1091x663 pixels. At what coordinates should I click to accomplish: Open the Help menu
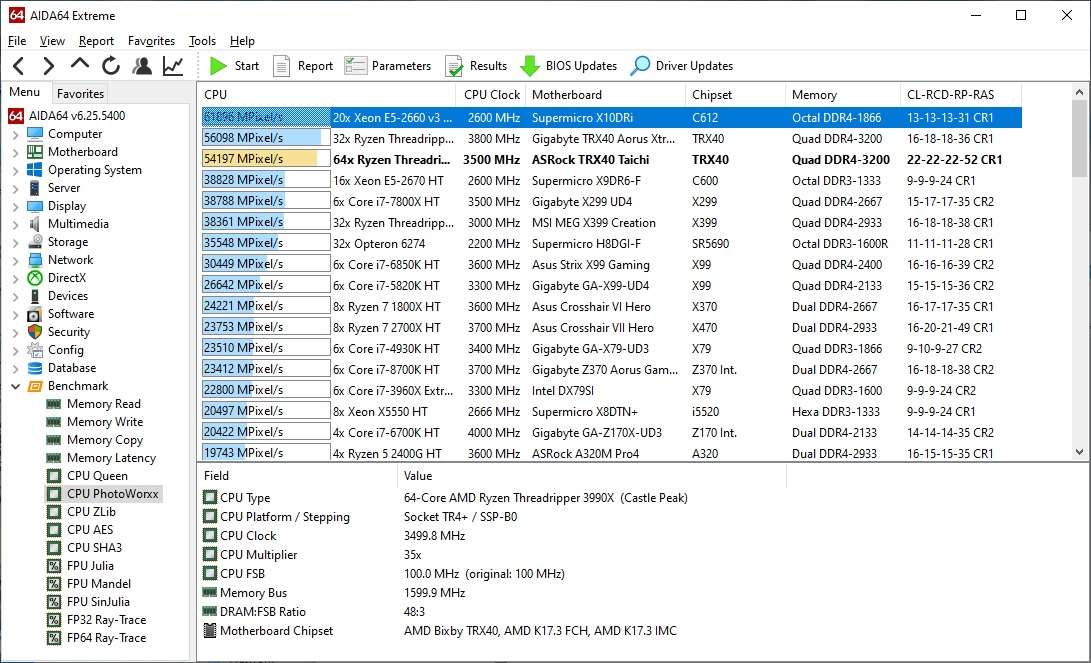click(242, 40)
